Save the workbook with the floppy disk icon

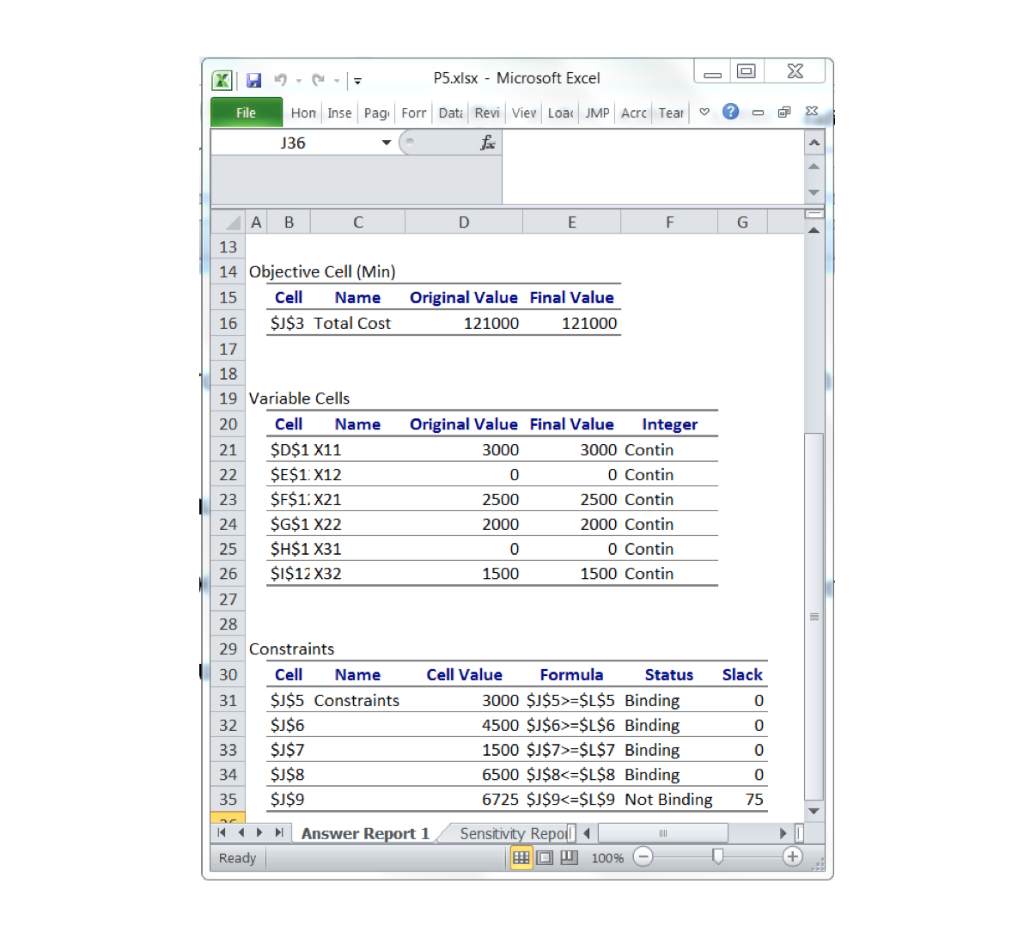[253, 80]
